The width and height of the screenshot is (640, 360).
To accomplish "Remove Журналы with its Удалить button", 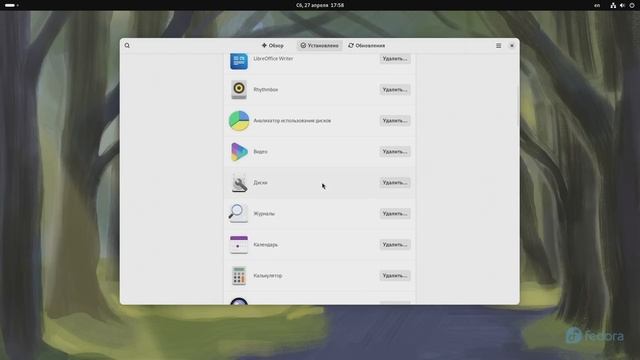I will (395, 214).
